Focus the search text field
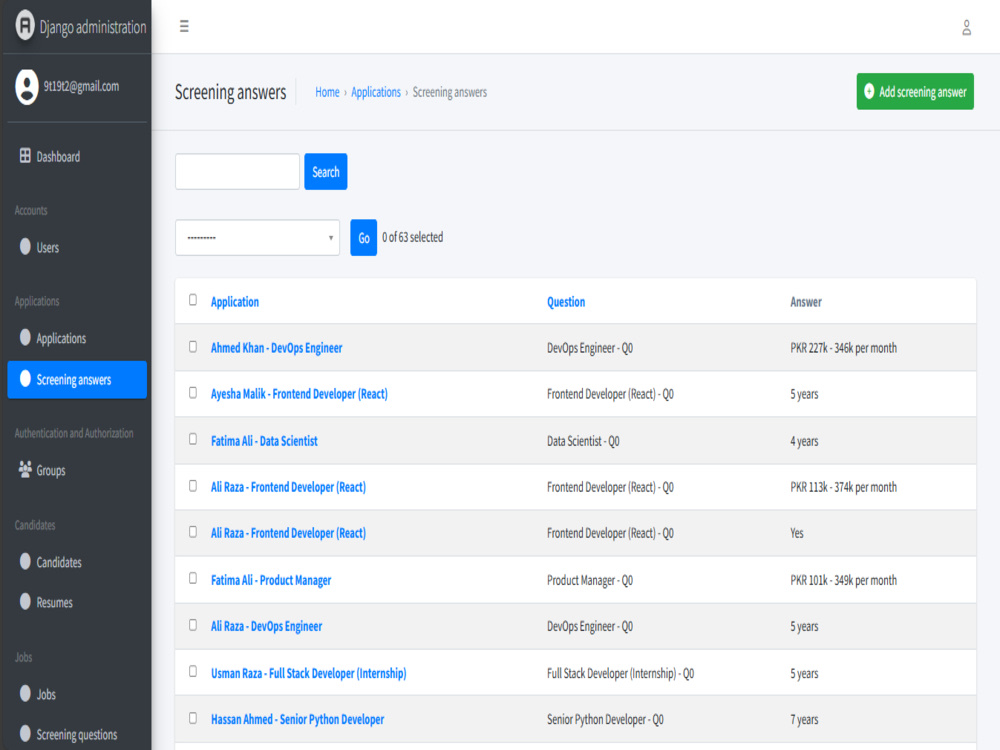The image size is (1000, 750). [x=237, y=172]
